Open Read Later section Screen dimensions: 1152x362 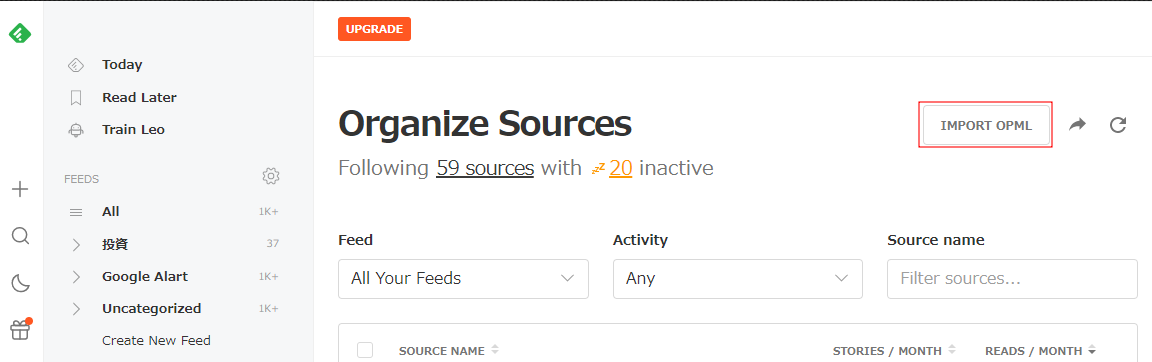click(x=139, y=98)
